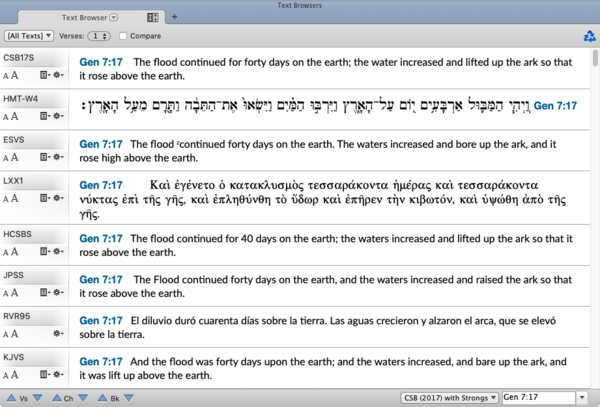
Task: Click the Gen 7:17 link in LXX1 row
Action: [101, 185]
